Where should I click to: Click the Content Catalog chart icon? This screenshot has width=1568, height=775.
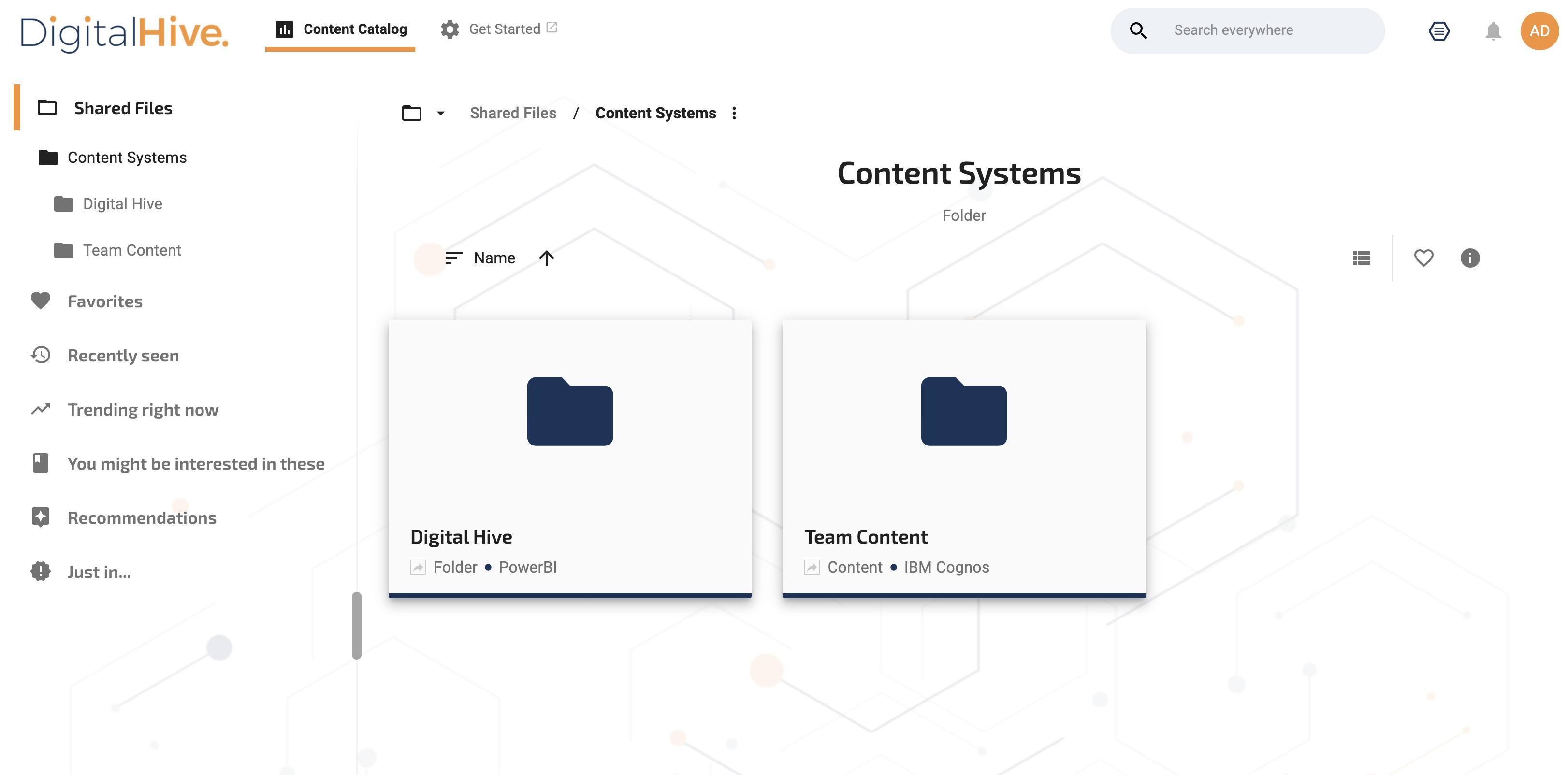[284, 29]
